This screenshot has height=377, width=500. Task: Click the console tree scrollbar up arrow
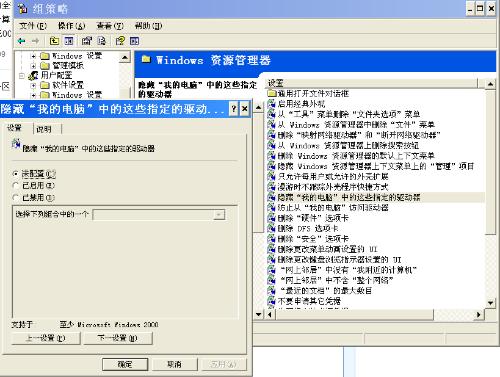[125, 57]
